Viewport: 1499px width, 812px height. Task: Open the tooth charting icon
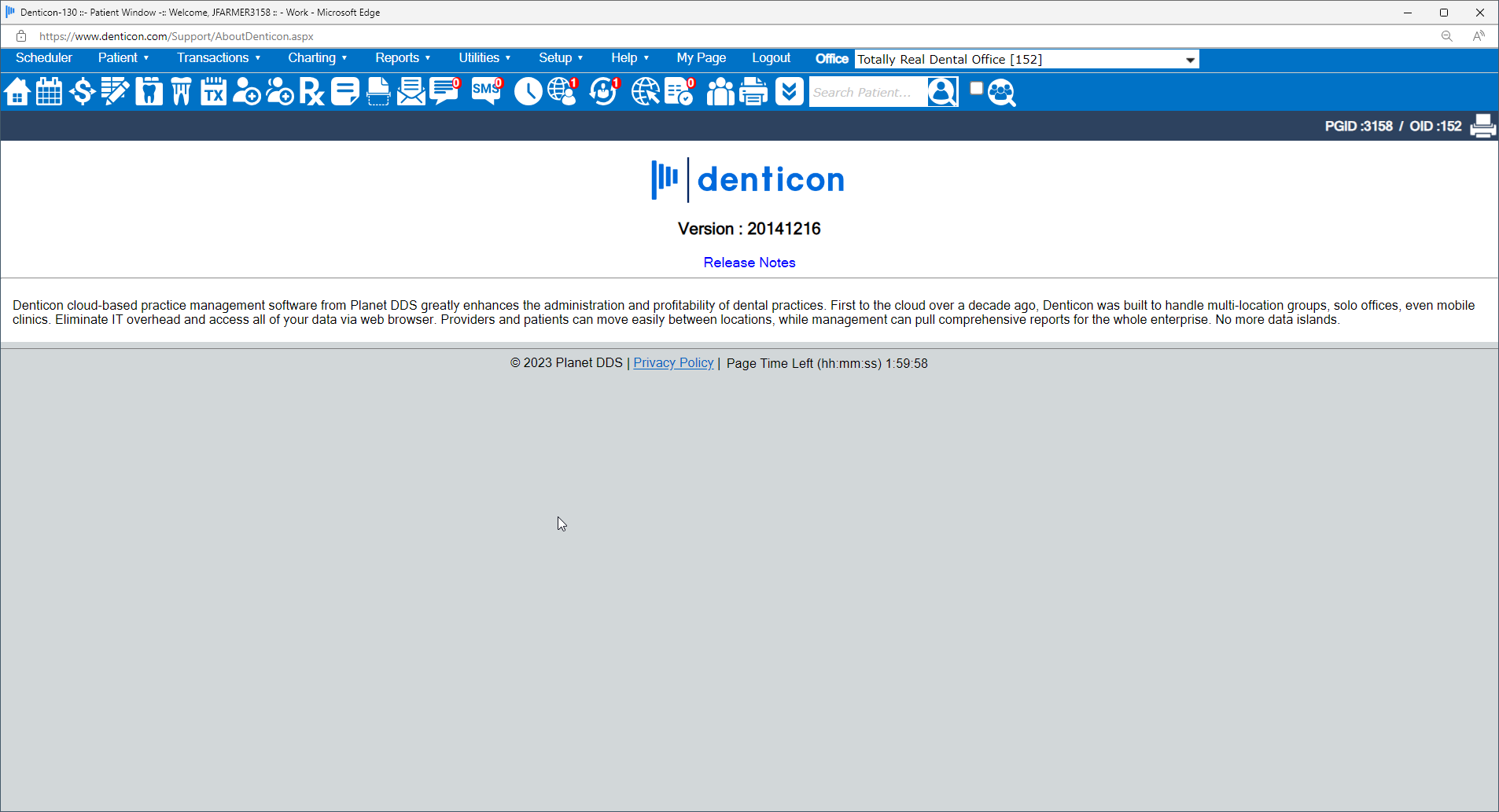[149, 92]
